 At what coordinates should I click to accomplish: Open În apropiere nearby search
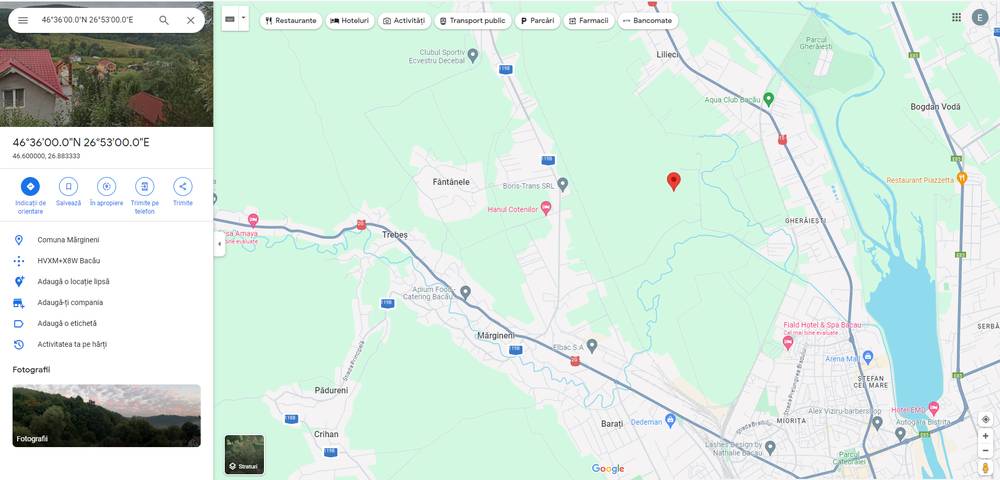[107, 186]
